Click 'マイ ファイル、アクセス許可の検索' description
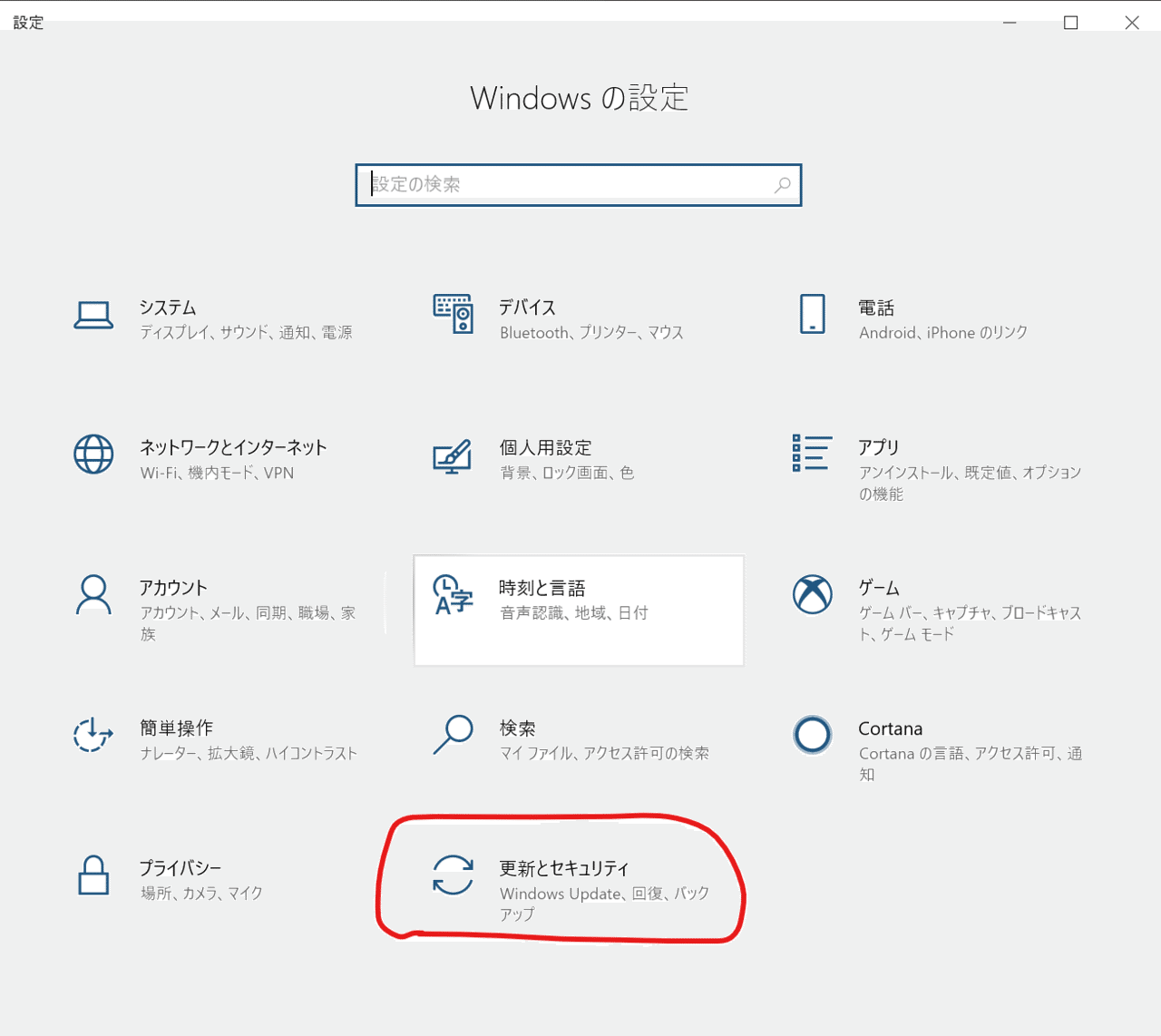The width and height of the screenshot is (1161, 1036). [604, 753]
